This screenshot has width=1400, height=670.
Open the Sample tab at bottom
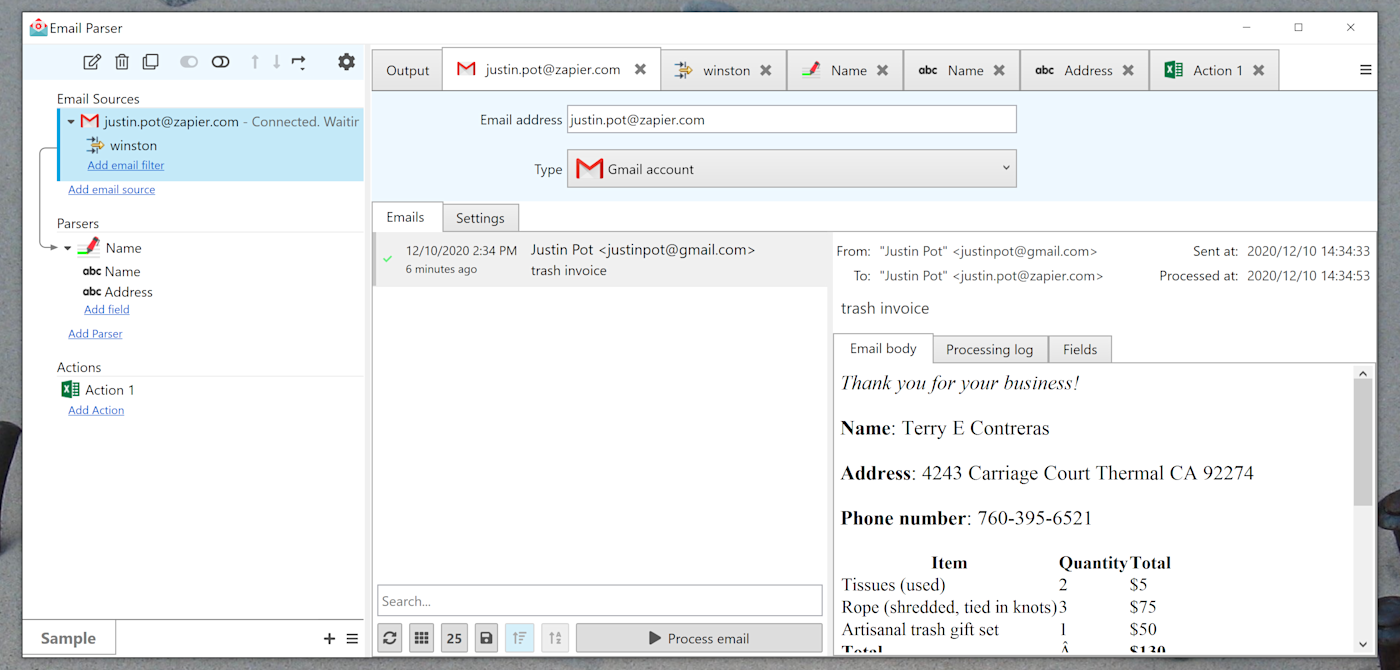click(69, 638)
